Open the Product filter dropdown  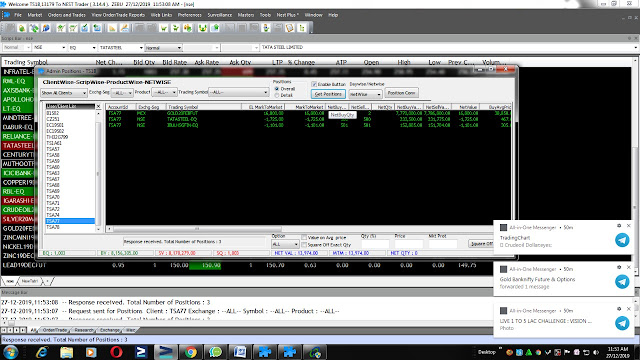(x=164, y=93)
